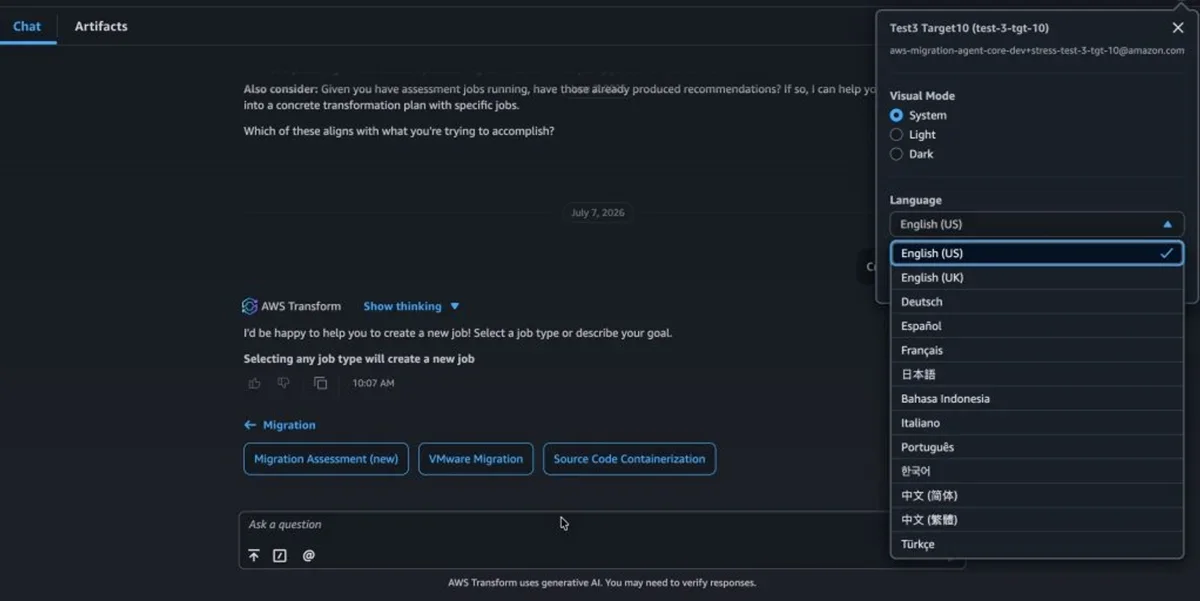Choose 日本語 language option
Viewport: 1200px width, 601px height.
[x=1037, y=374]
